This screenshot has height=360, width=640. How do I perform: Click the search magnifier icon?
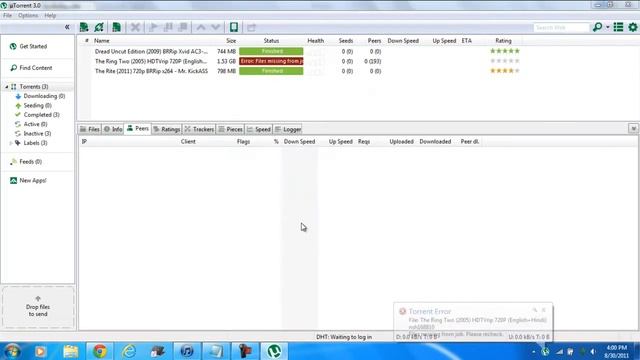click(598, 27)
